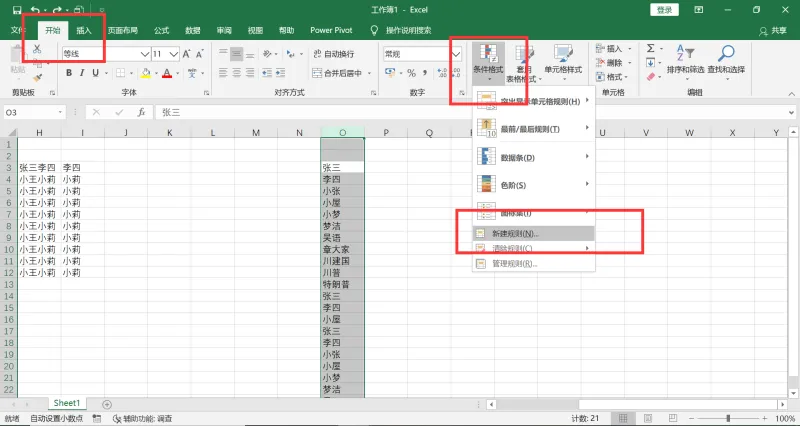
Task: Click the fill color bucket icon
Action: (x=145, y=73)
